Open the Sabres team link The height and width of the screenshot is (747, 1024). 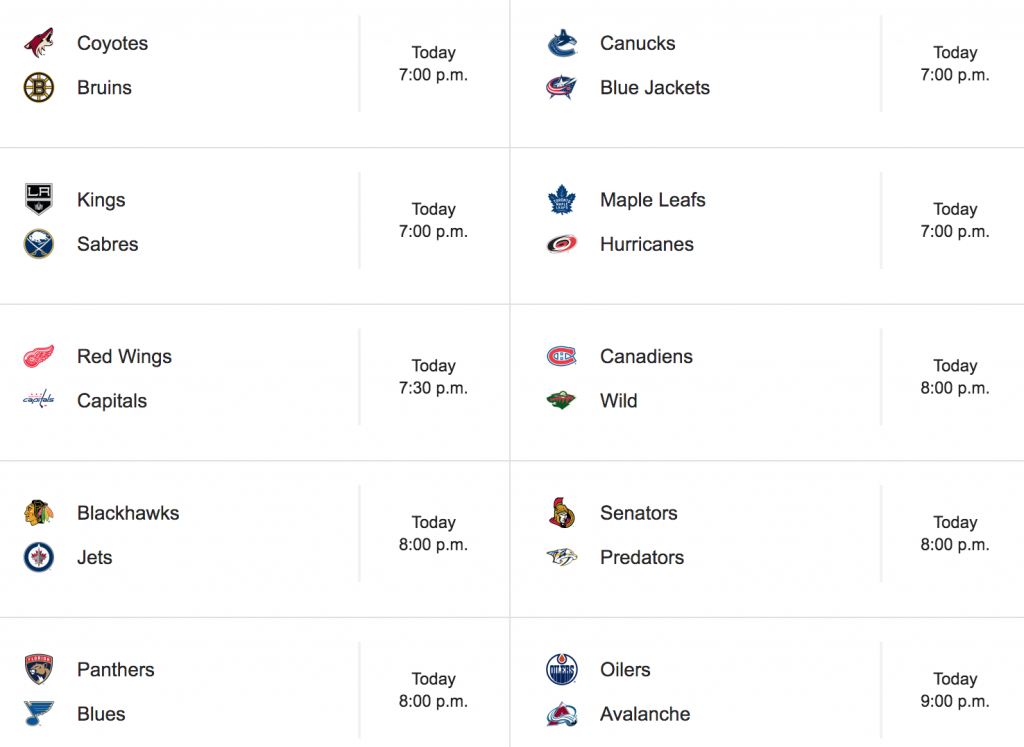(x=108, y=244)
